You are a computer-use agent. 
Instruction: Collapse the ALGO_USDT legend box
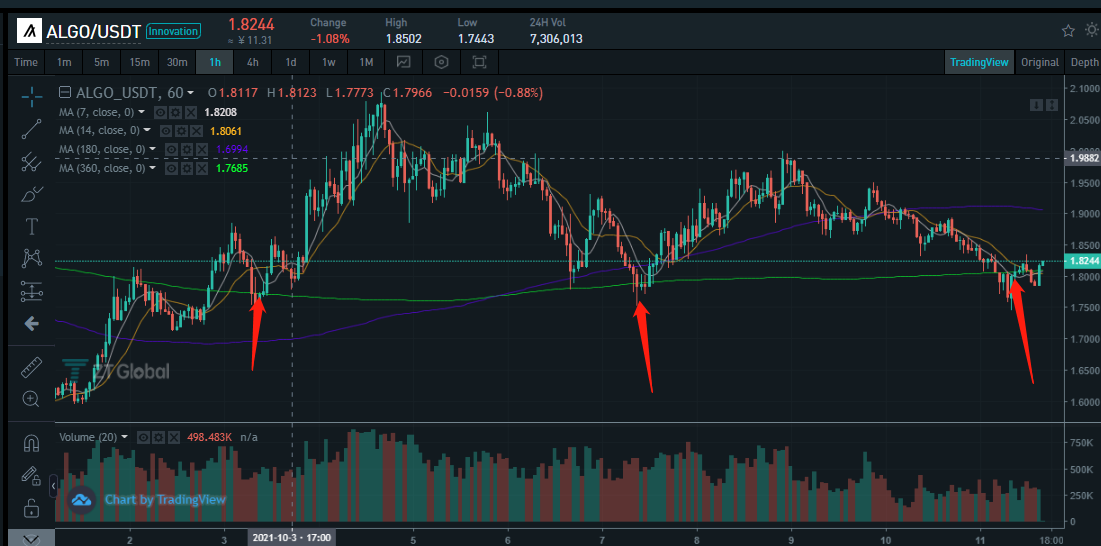coord(65,93)
